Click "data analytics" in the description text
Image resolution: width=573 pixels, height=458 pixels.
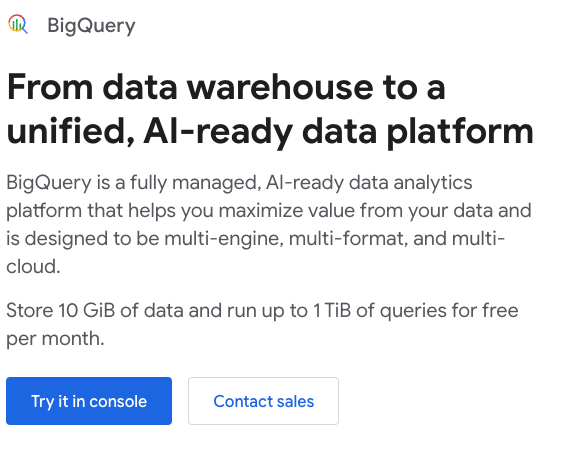[x=411, y=183]
